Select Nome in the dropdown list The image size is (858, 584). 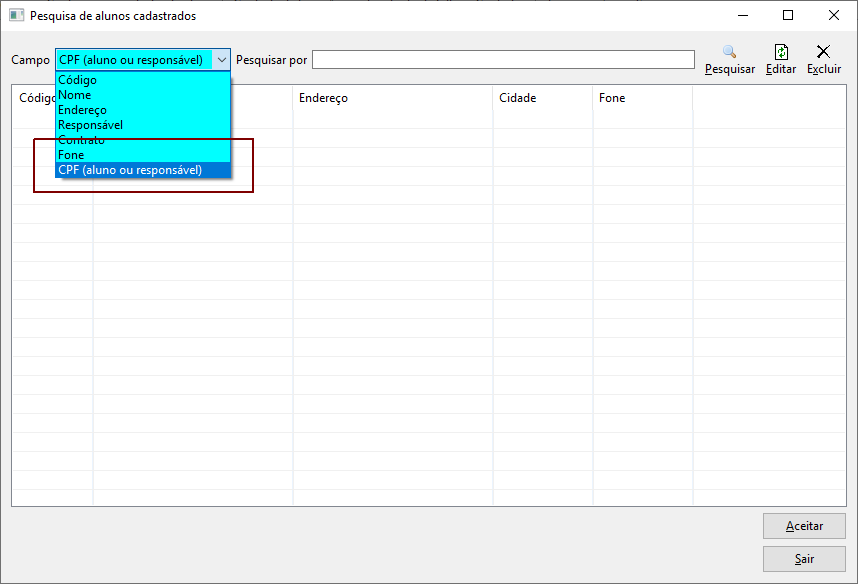point(143,95)
